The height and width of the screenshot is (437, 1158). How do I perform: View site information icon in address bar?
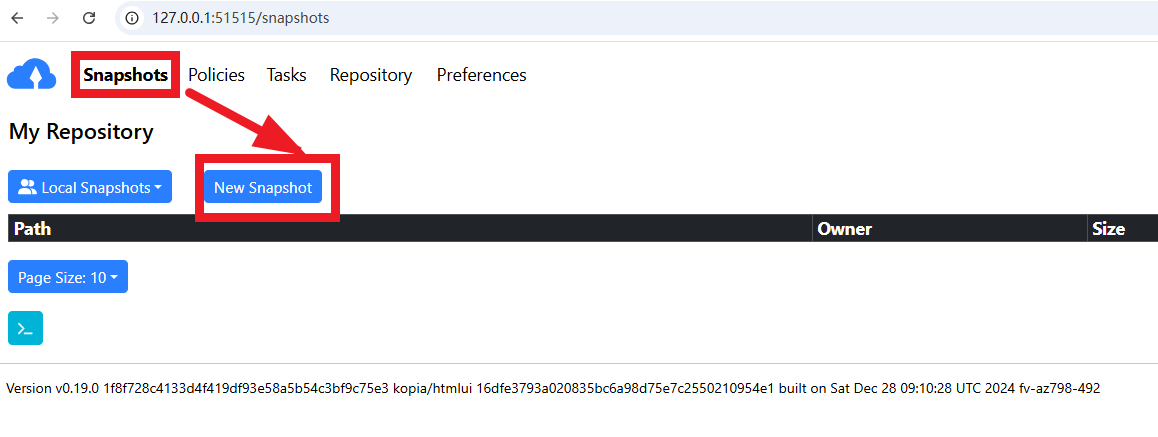click(133, 18)
